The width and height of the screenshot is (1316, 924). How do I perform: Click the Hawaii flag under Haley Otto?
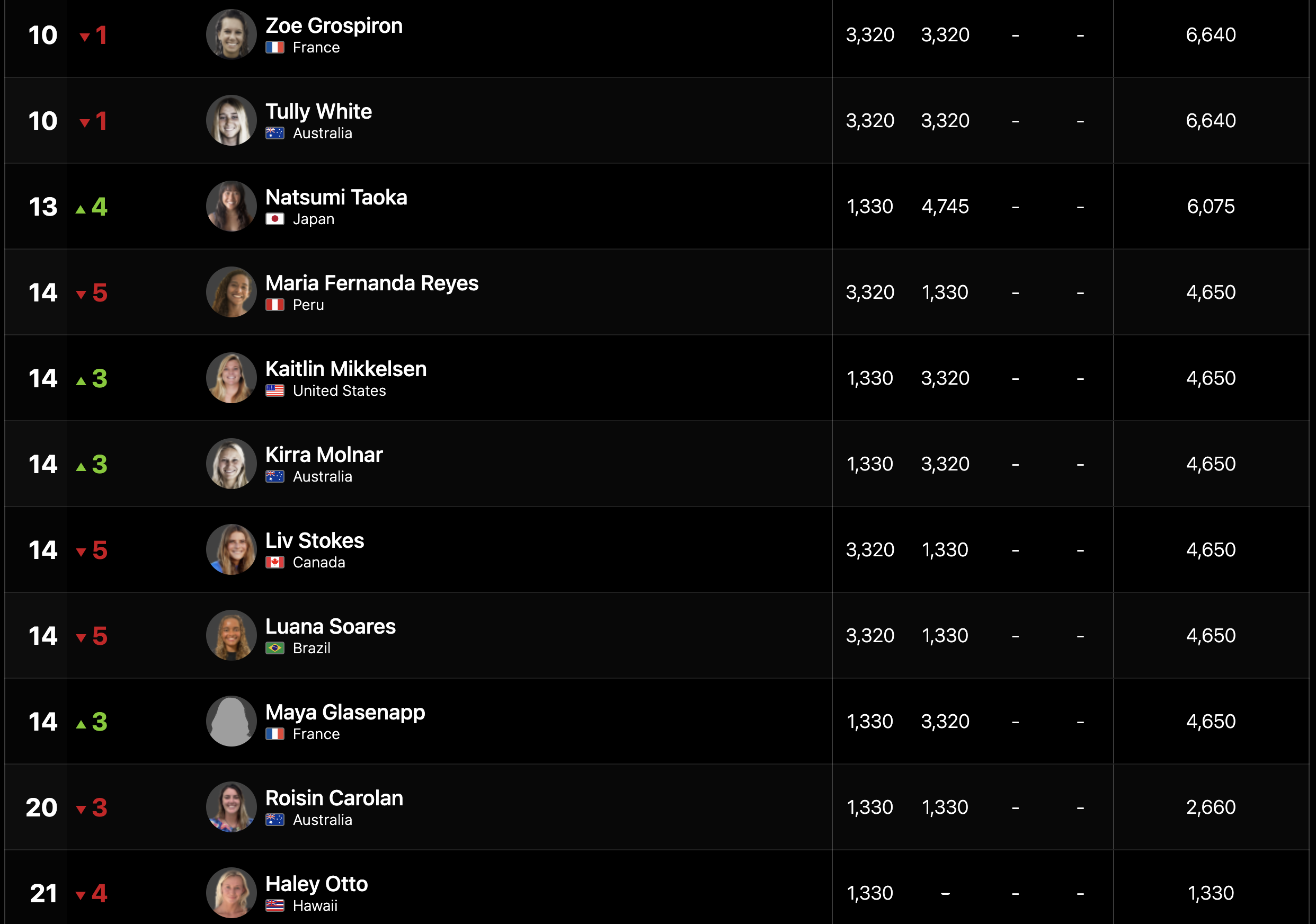(x=274, y=905)
